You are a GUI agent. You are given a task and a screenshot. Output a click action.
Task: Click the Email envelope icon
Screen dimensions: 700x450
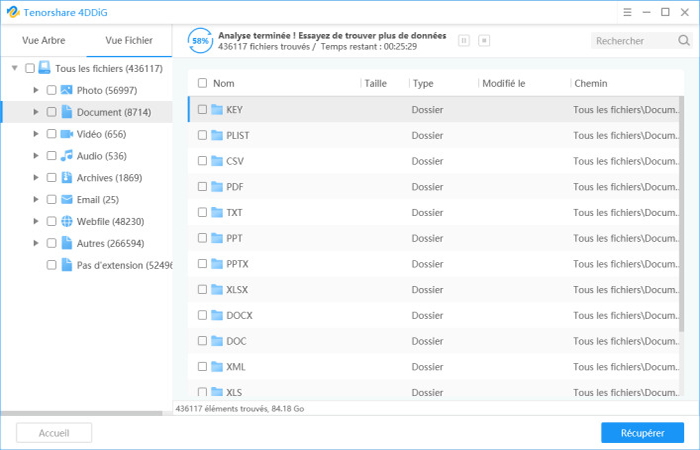67,199
